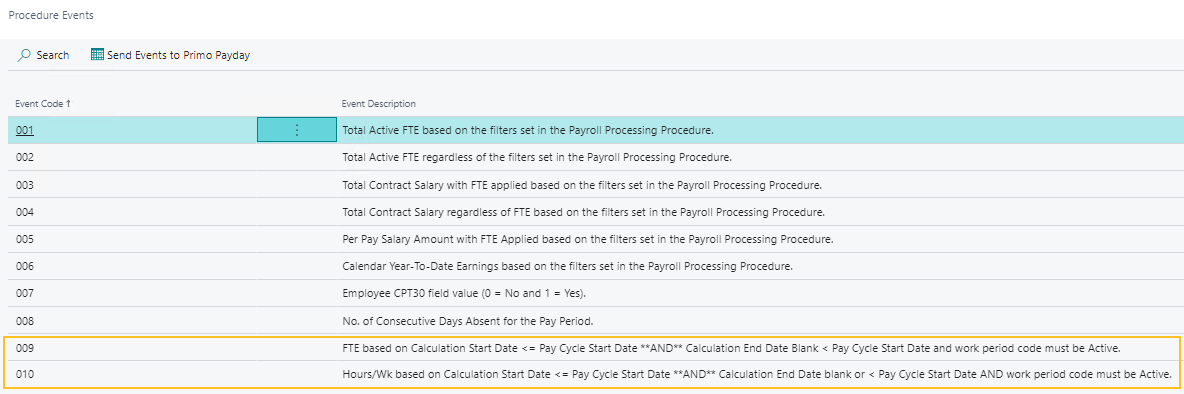Click 'Total Contract Salary with FTE applied' description
This screenshot has height=394, width=1184.
[582, 185]
